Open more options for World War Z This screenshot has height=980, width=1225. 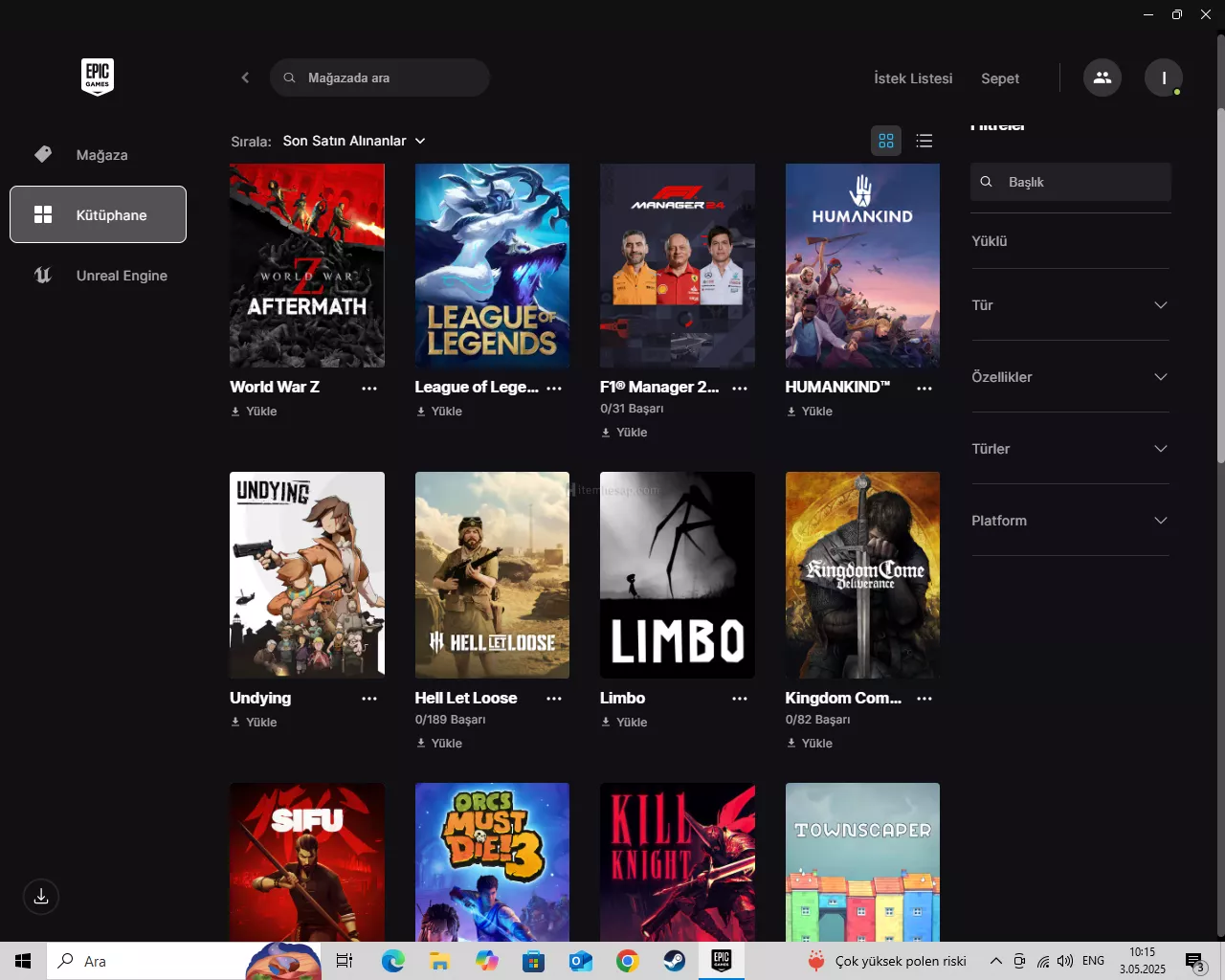369,388
